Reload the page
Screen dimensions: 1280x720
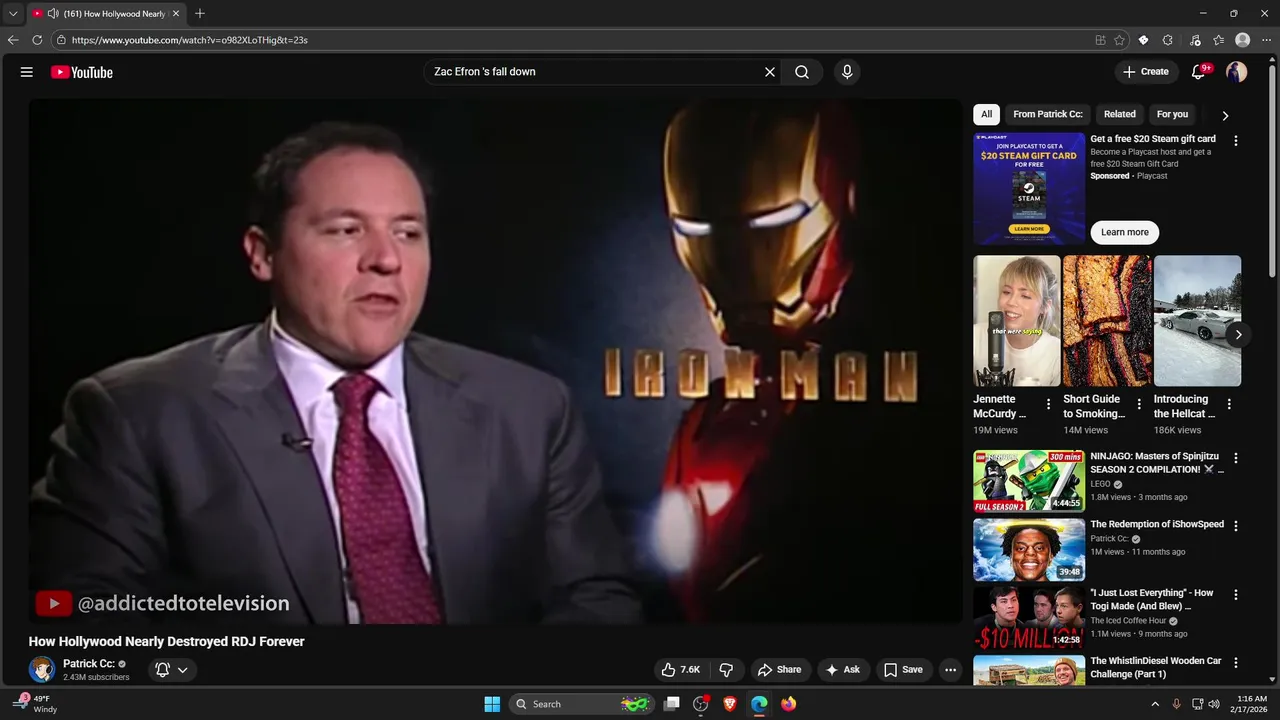(x=37, y=40)
